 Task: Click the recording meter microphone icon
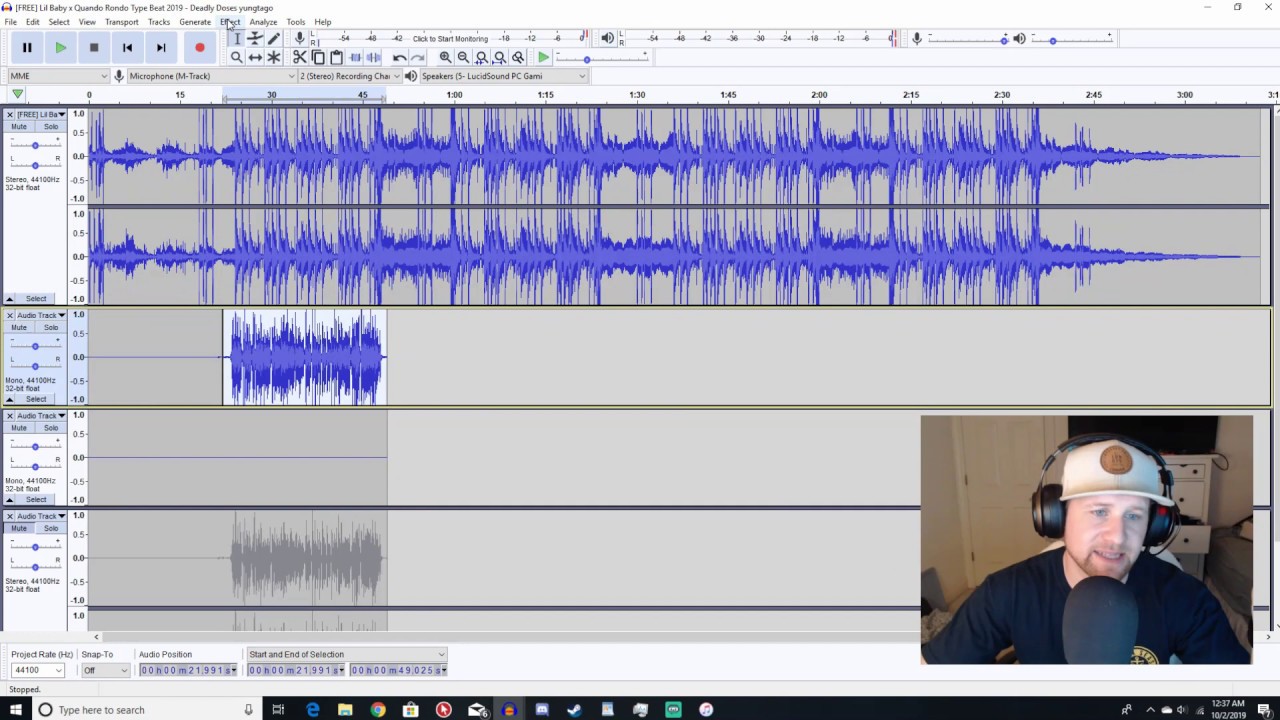(x=299, y=38)
